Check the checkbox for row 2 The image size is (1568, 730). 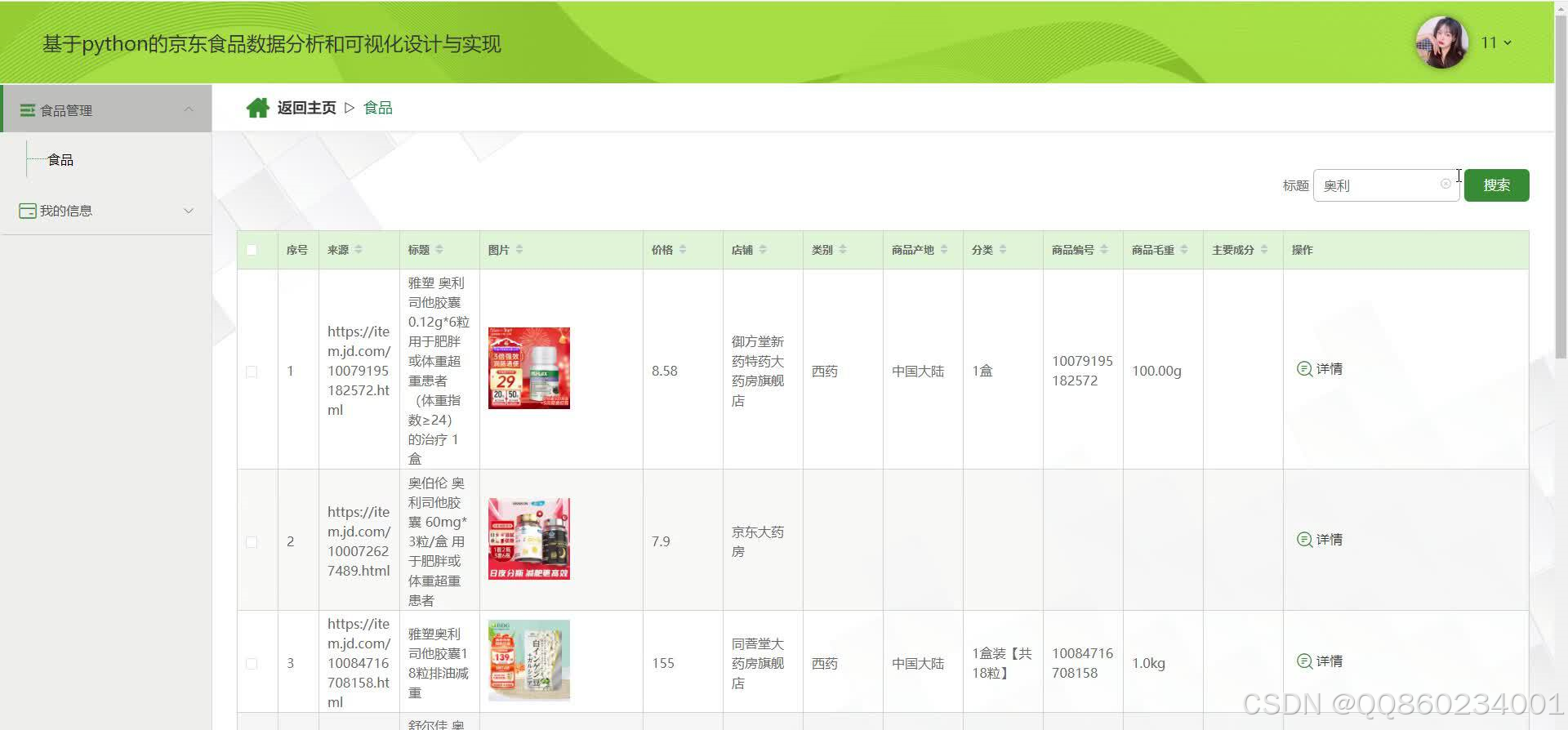point(252,542)
